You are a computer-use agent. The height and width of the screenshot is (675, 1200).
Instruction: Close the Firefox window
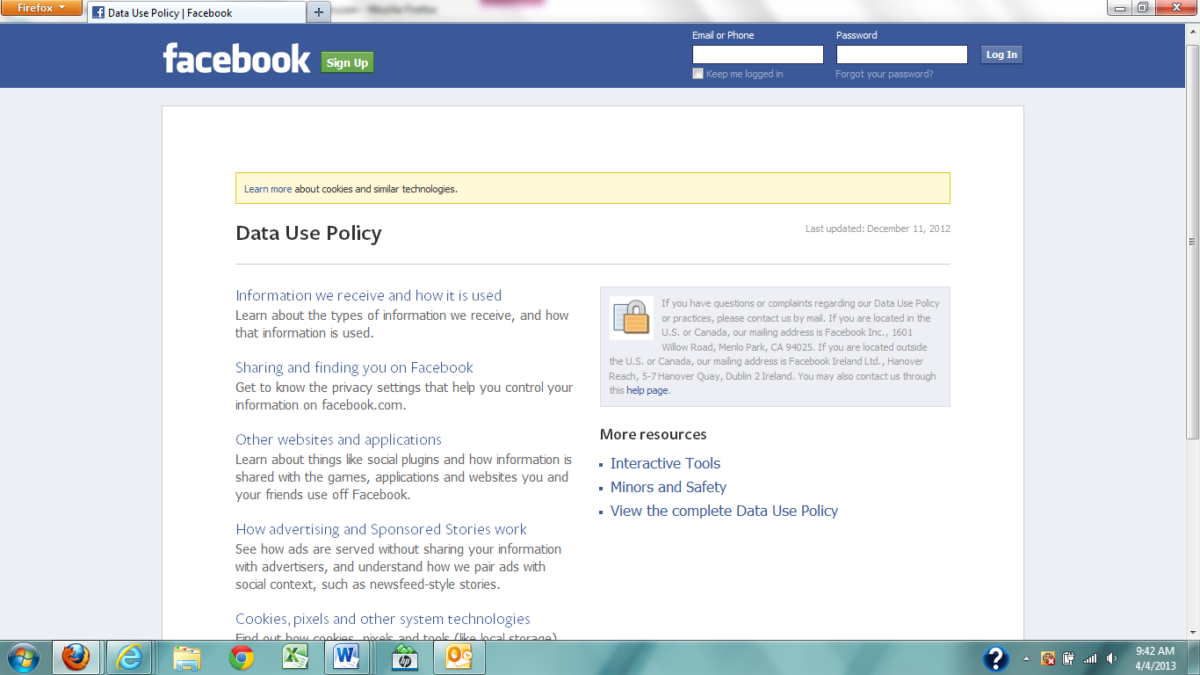(1175, 8)
